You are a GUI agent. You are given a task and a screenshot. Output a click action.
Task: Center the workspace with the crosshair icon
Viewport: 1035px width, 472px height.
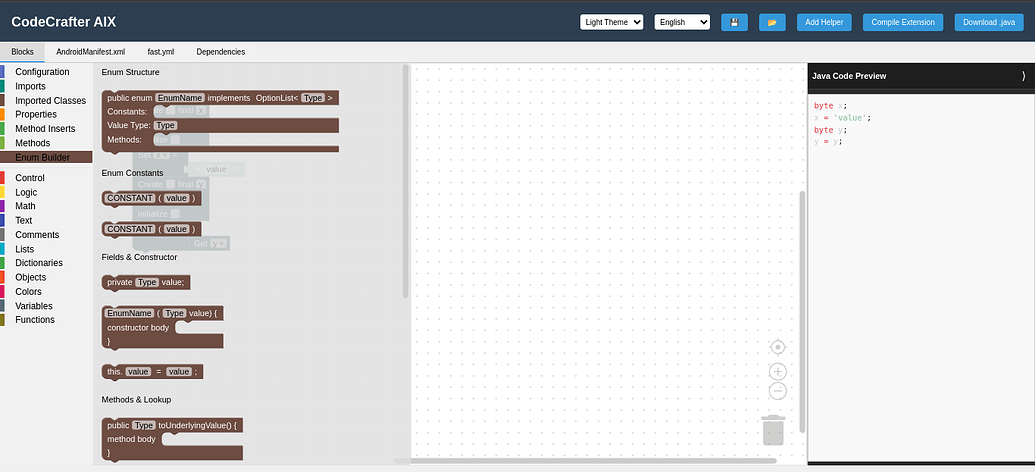click(778, 347)
